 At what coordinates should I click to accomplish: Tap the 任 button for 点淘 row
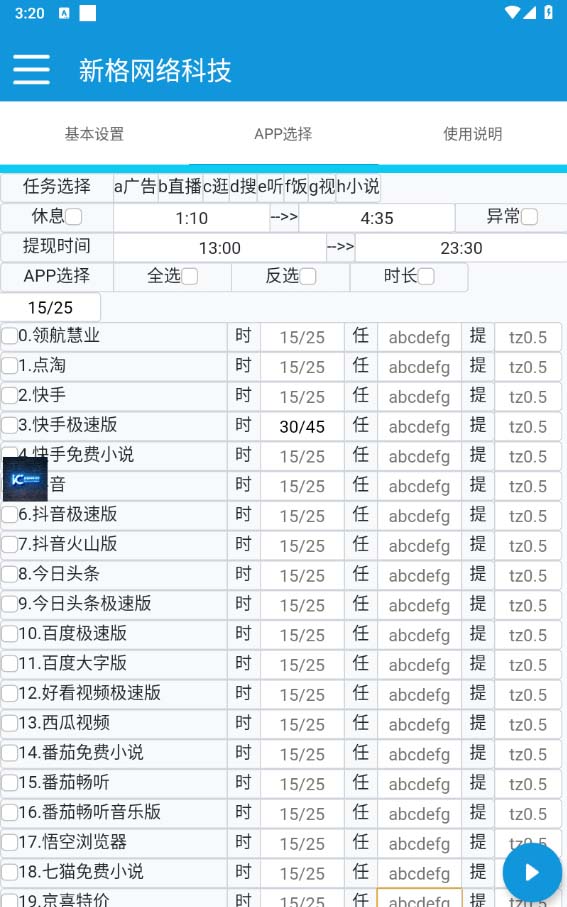tap(361, 366)
